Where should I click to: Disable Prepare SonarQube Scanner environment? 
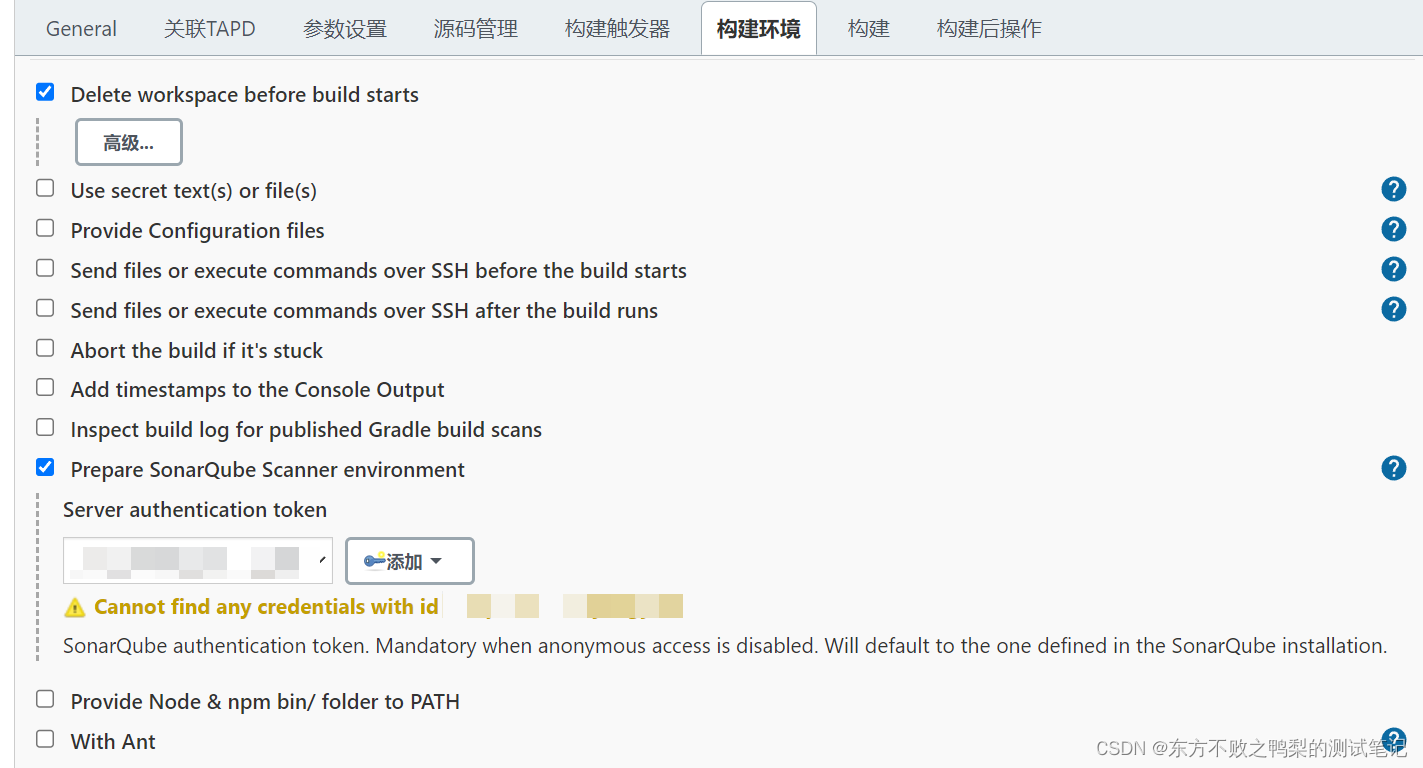[45, 466]
